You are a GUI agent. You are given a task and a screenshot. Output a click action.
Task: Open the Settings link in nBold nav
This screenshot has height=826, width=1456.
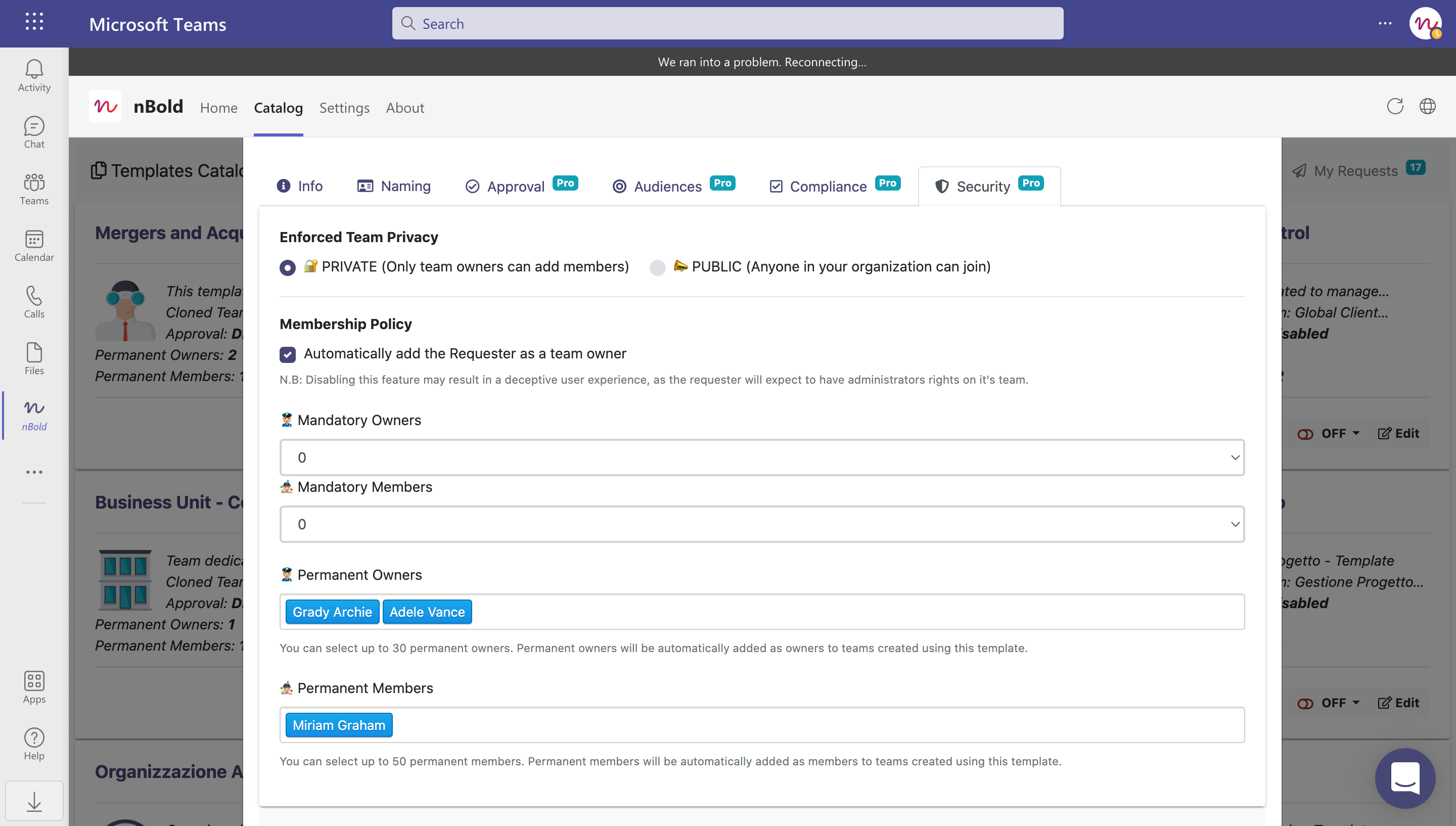344,108
